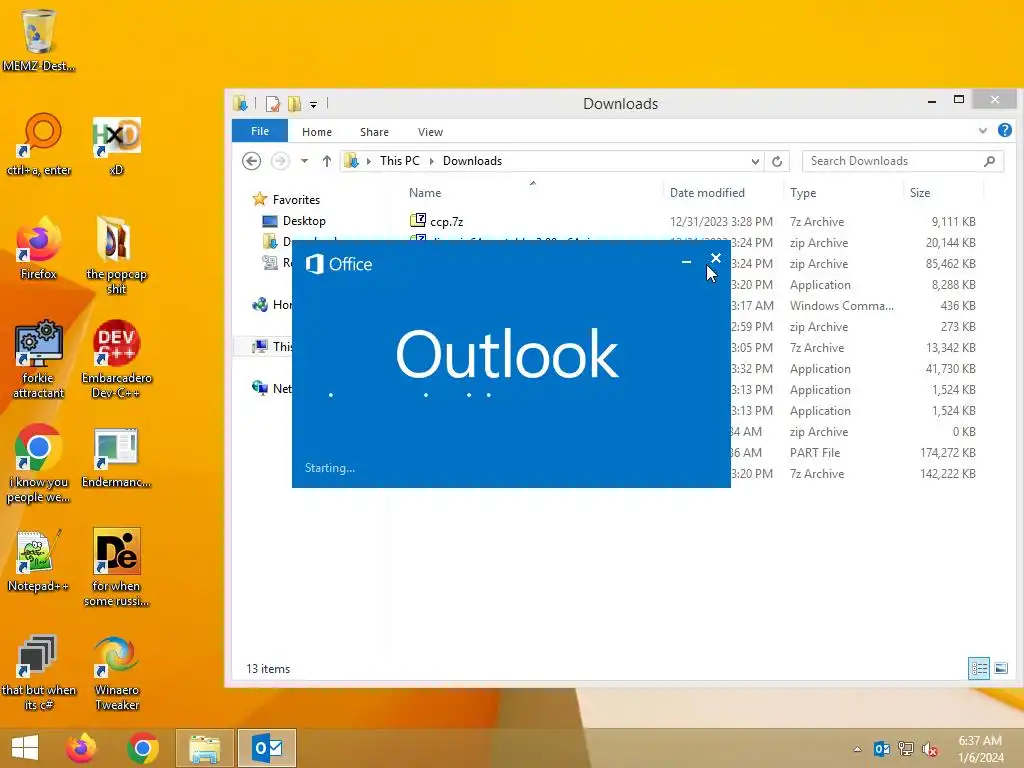Open the Share ribbon tab

pyautogui.click(x=374, y=132)
